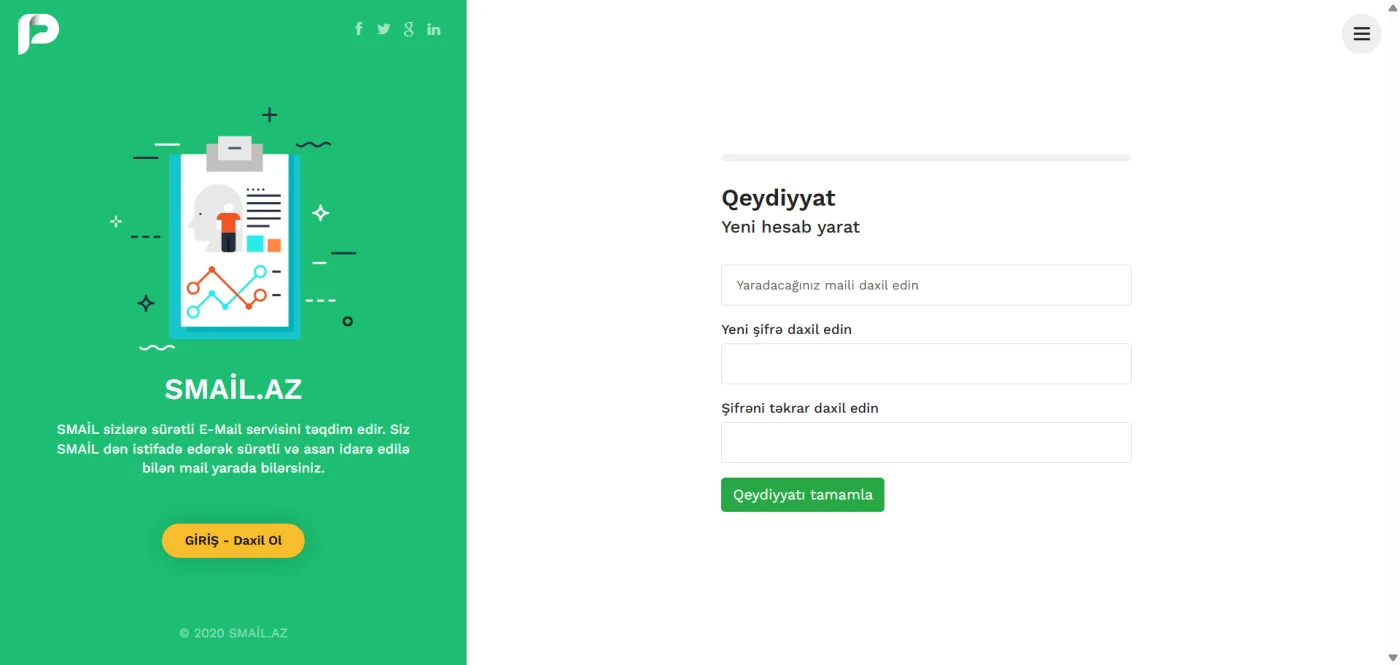The height and width of the screenshot is (665, 1400).
Task: Click the SMAİL.AZ heading text
Action: pyautogui.click(x=233, y=389)
